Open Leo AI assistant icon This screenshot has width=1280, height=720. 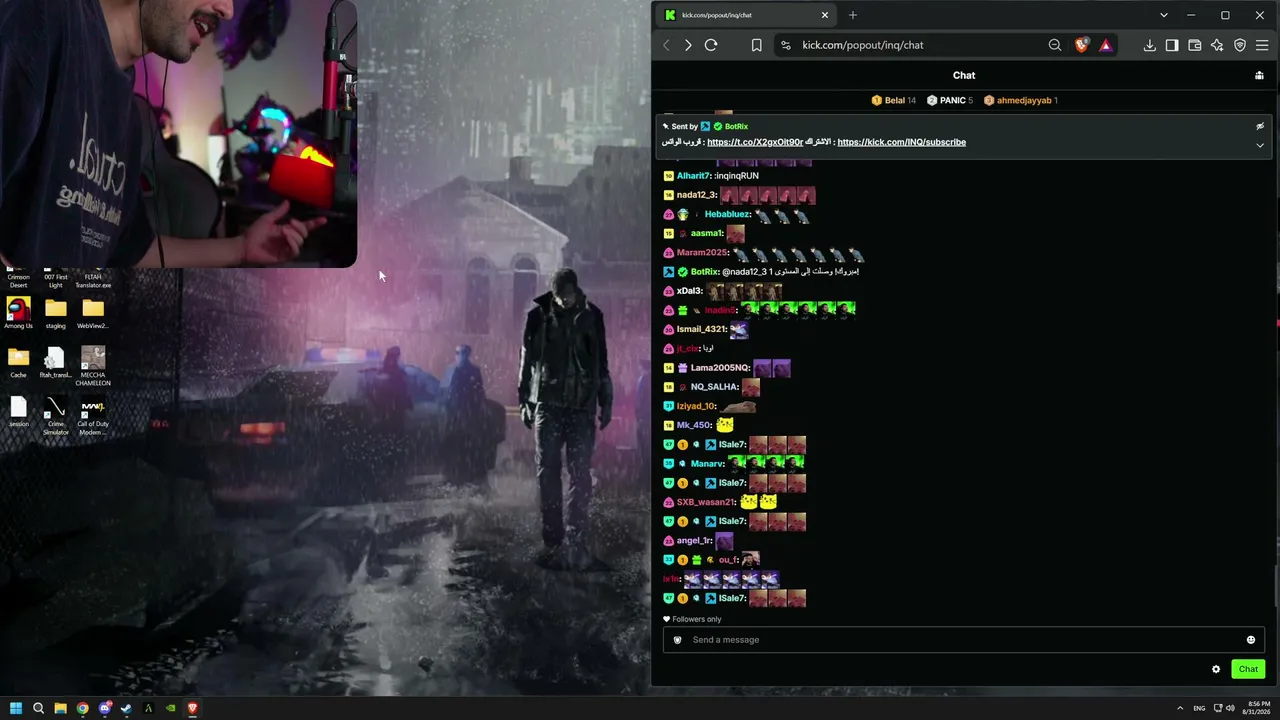pos(1217,45)
